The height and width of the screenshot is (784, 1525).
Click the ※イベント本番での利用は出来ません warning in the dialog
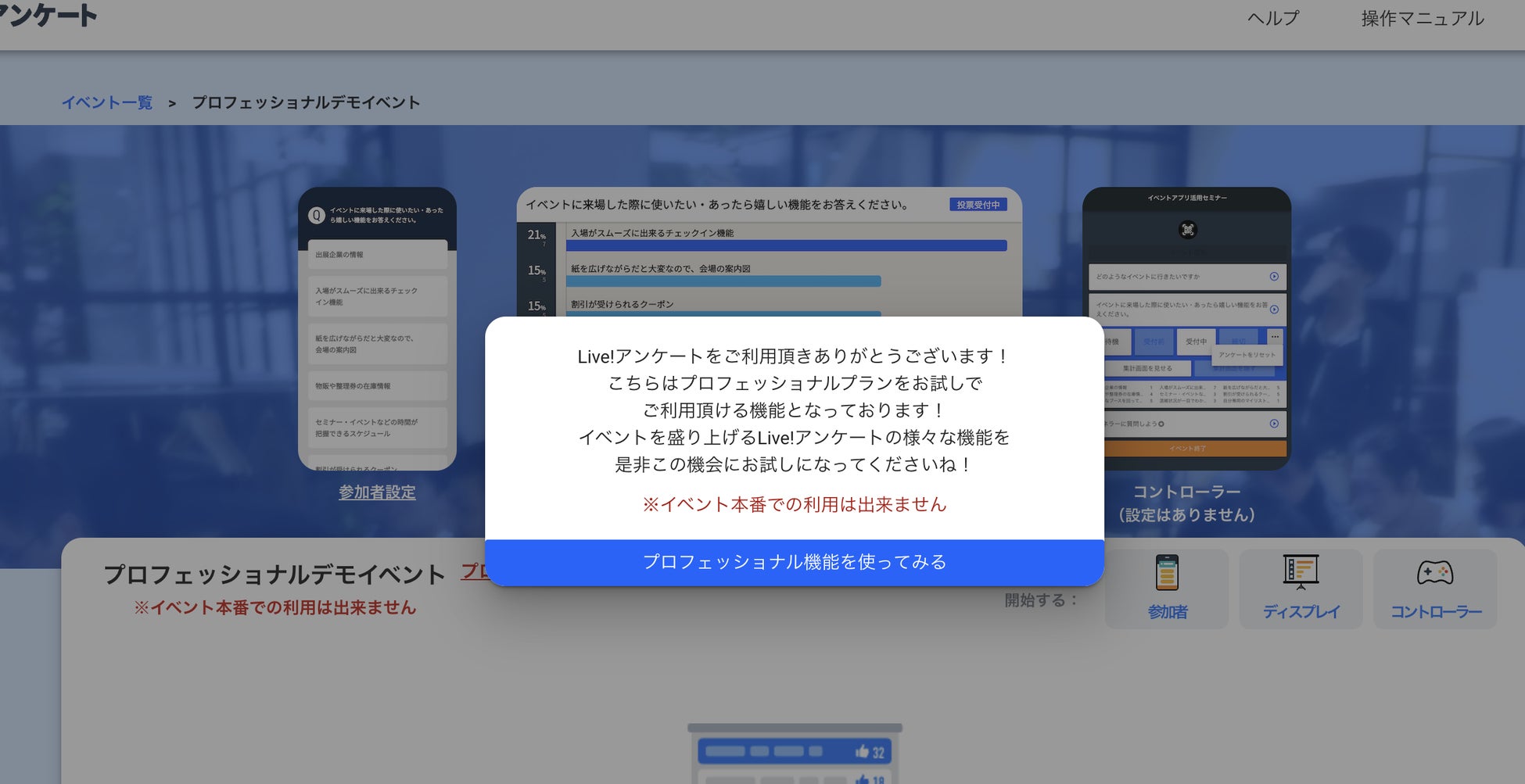(795, 505)
